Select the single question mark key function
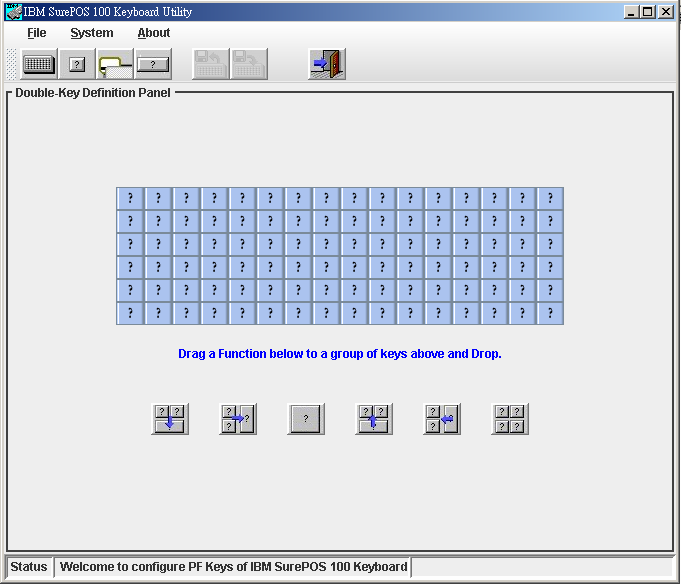 [x=306, y=419]
